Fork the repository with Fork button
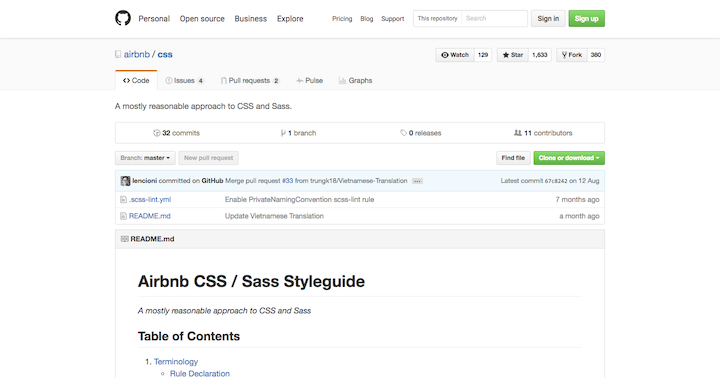The height and width of the screenshot is (378, 720). pos(572,55)
